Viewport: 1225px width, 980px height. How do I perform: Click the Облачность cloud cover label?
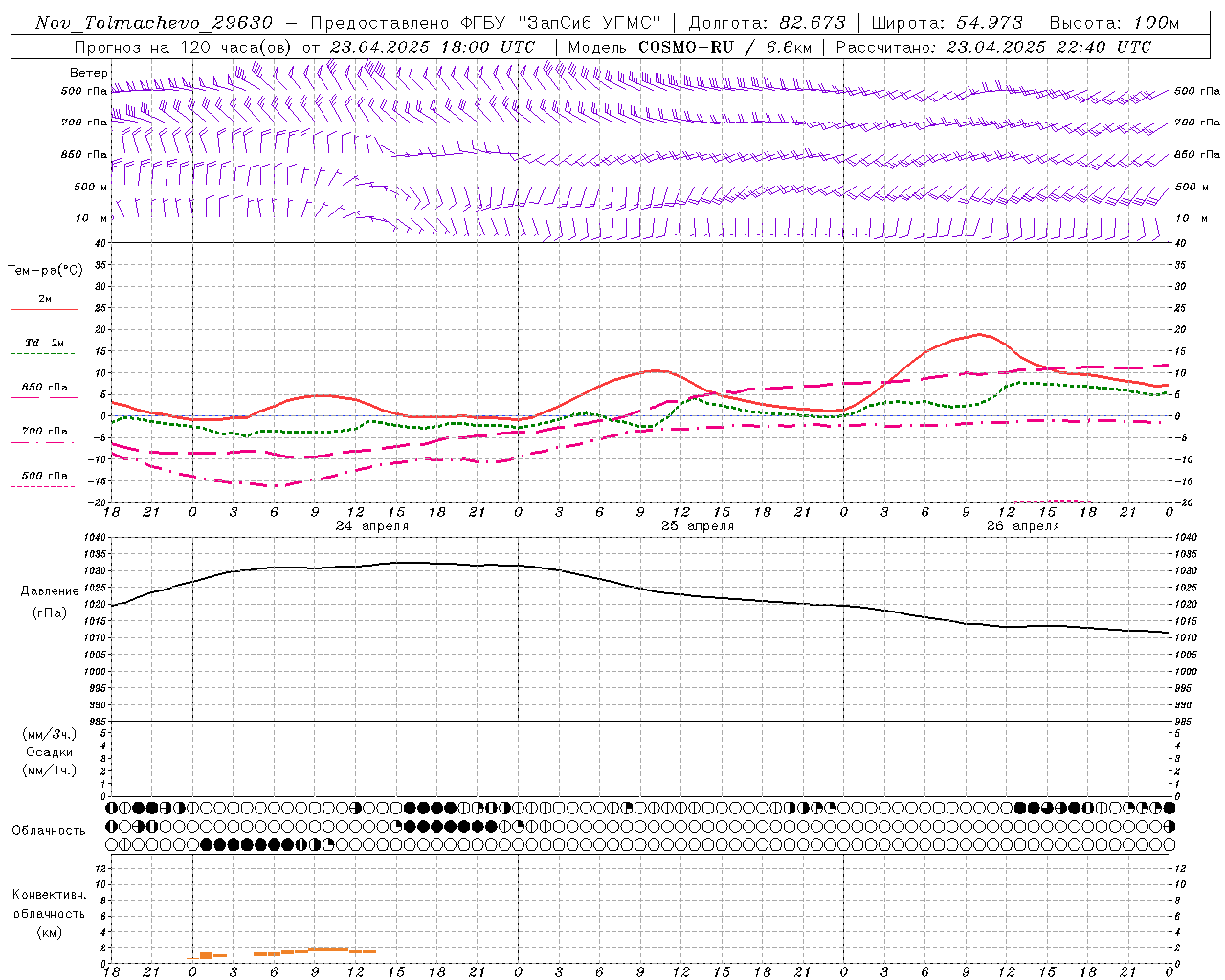coord(49,831)
